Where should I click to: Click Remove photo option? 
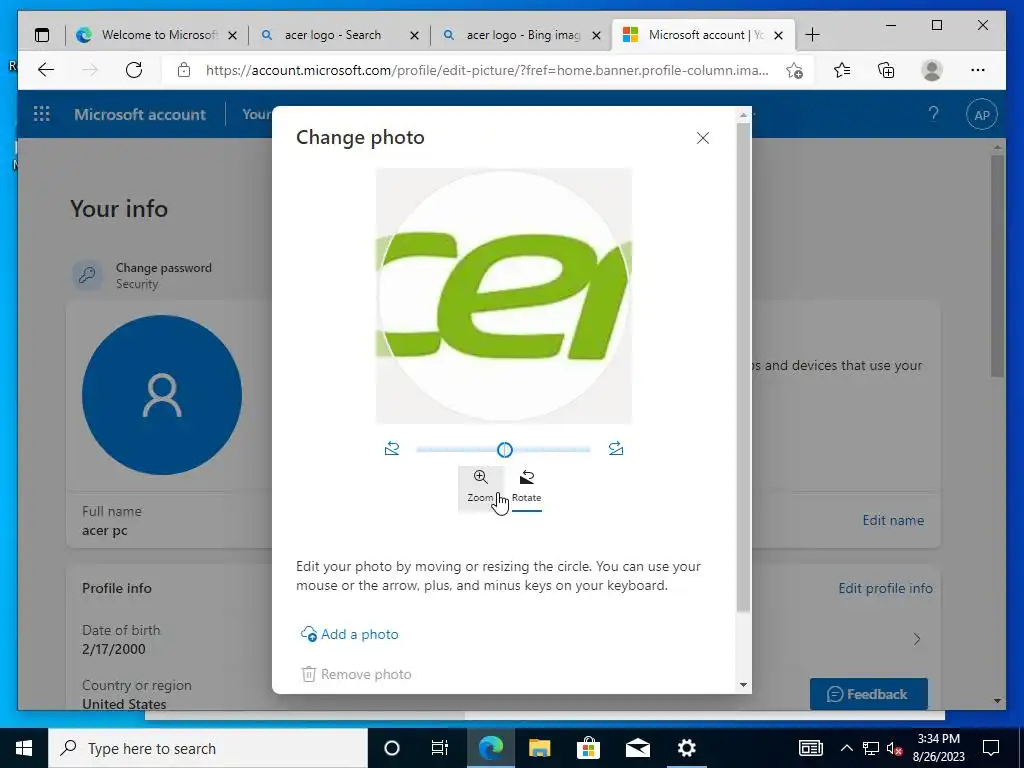pos(356,674)
